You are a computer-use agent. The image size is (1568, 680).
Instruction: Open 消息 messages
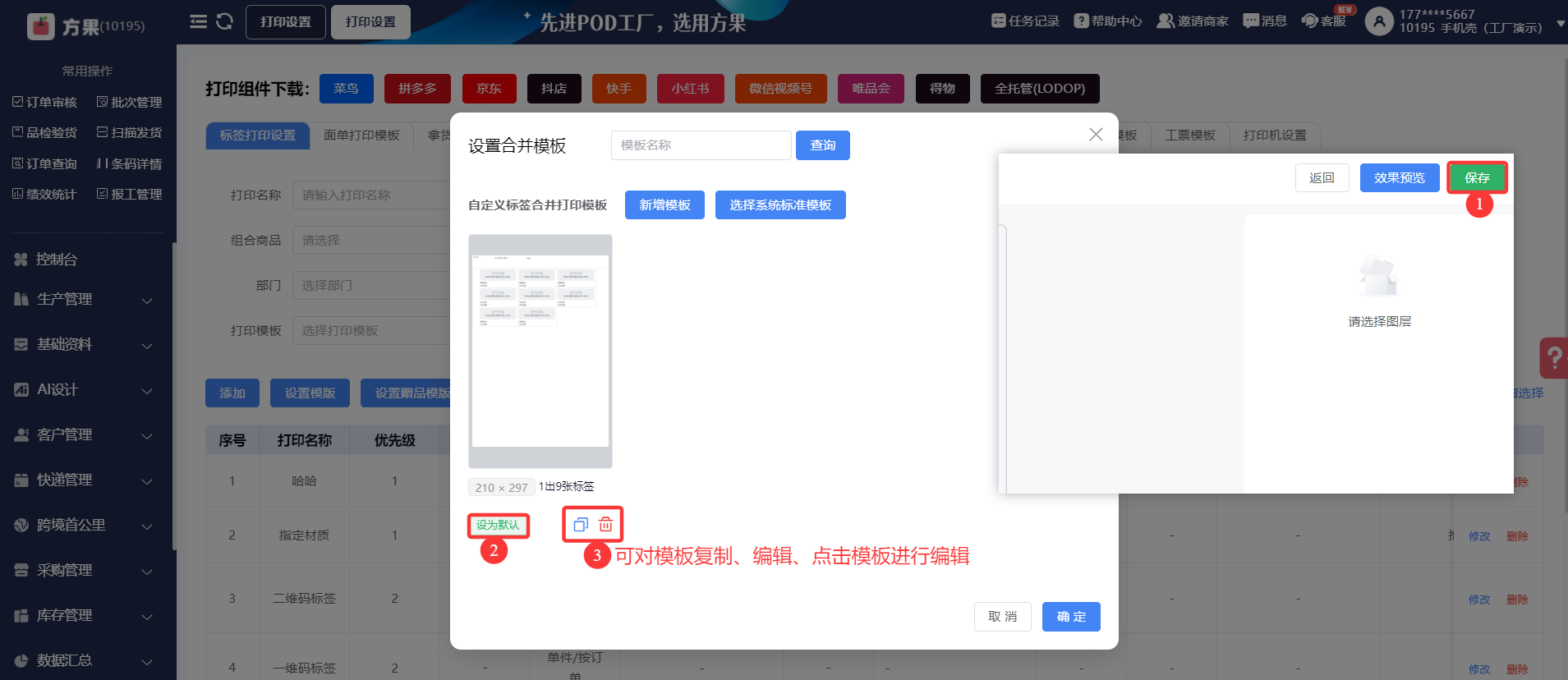pos(1265,21)
